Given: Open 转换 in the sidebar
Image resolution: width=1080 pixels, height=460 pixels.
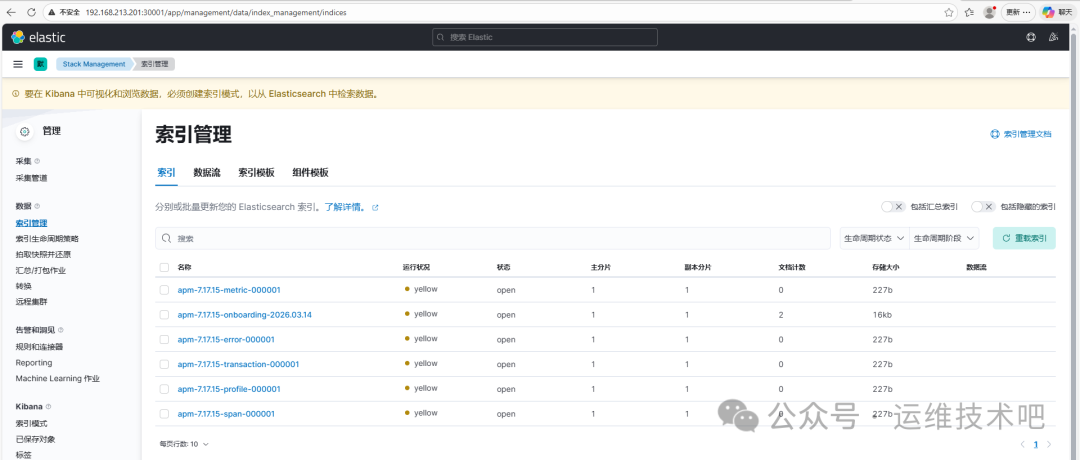Looking at the screenshot, I should point(23,286).
